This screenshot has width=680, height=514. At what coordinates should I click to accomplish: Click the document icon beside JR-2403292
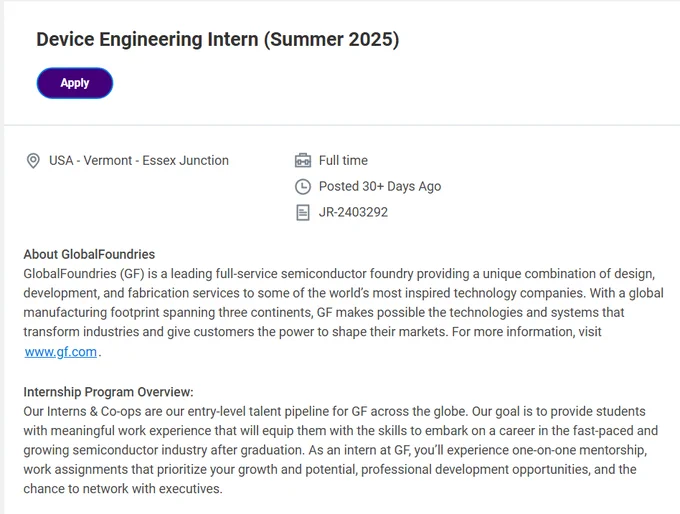click(303, 213)
